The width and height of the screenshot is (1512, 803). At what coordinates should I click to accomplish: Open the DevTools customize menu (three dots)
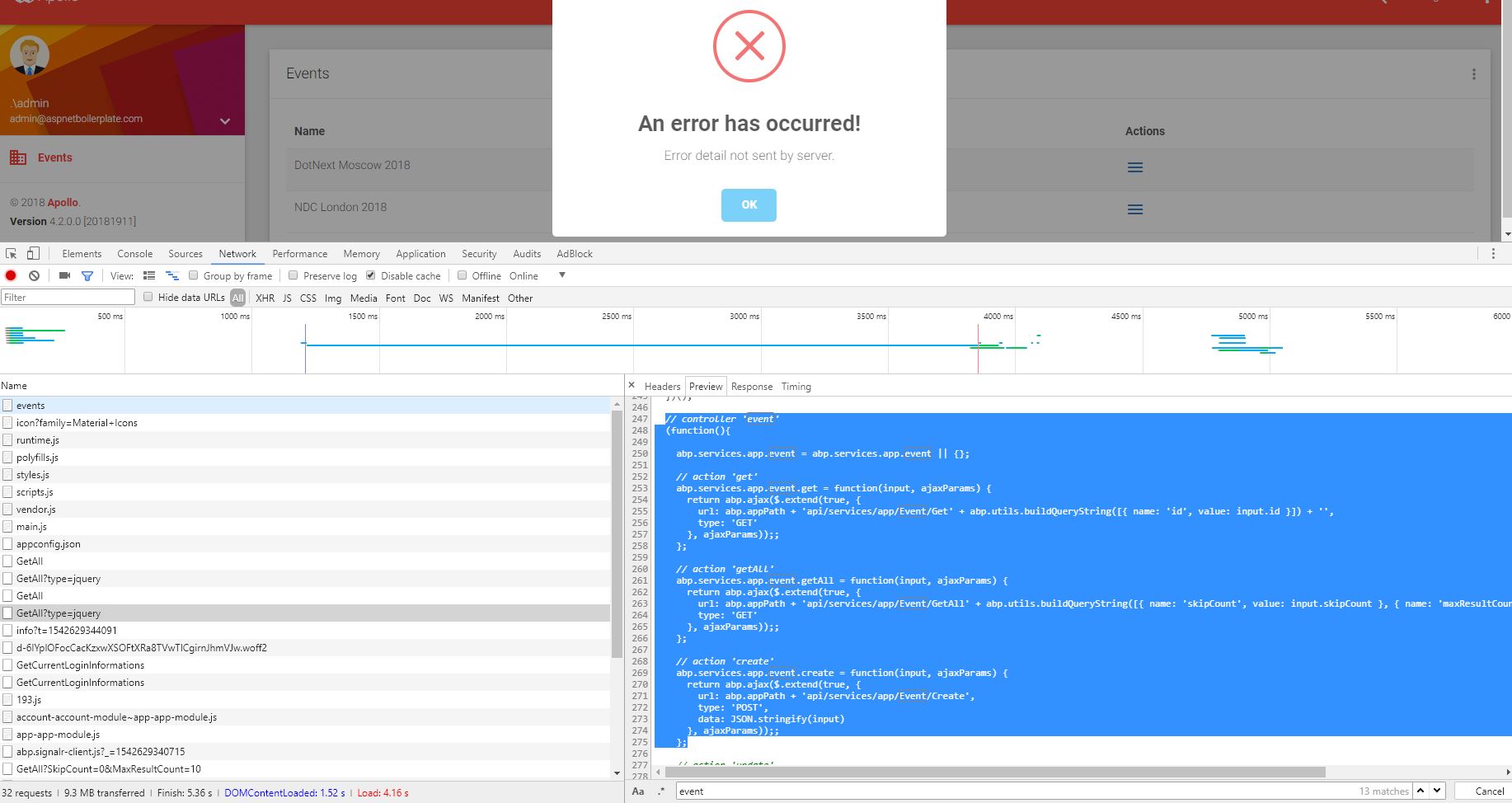click(x=1494, y=253)
